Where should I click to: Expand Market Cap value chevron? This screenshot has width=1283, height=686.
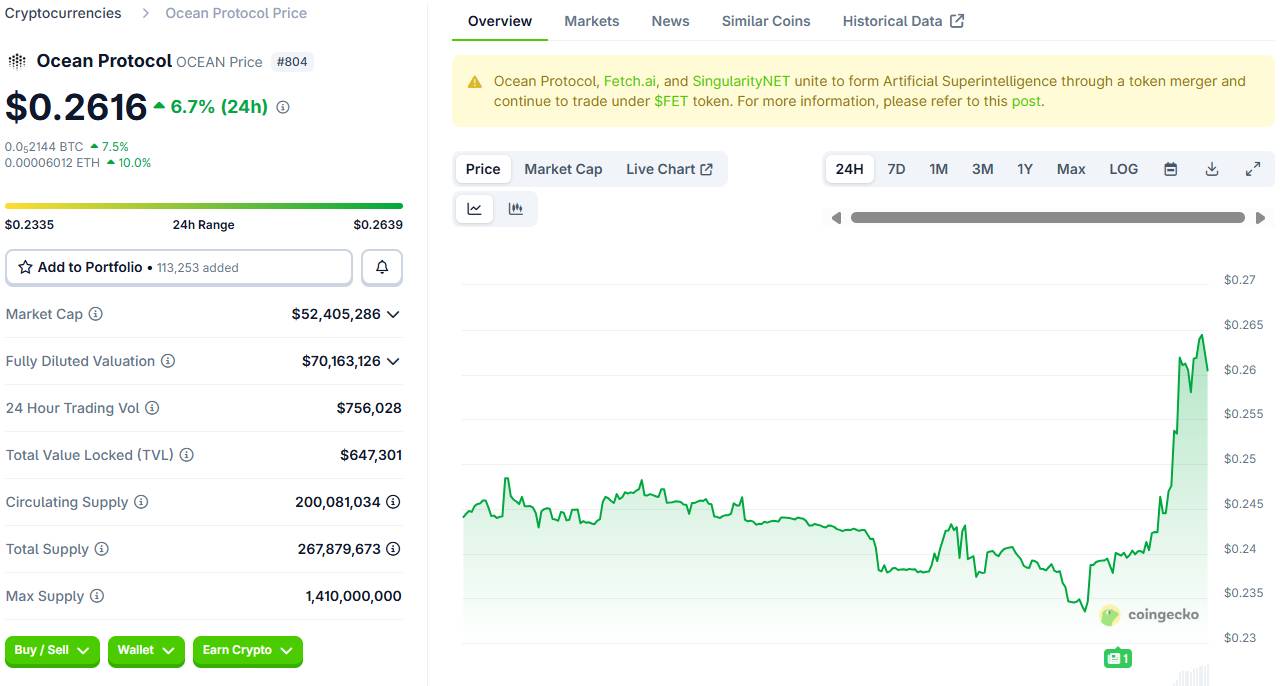click(393, 314)
